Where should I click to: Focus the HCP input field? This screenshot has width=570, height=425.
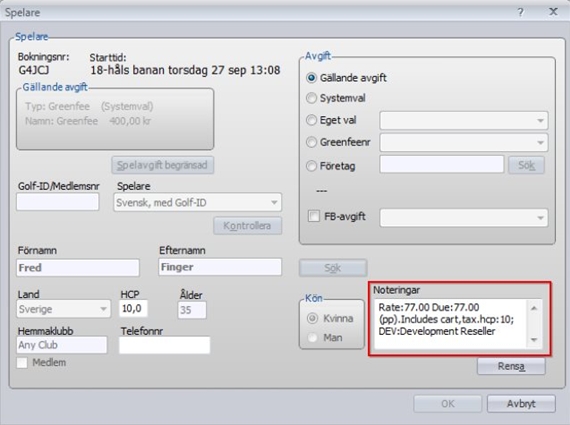(133, 309)
